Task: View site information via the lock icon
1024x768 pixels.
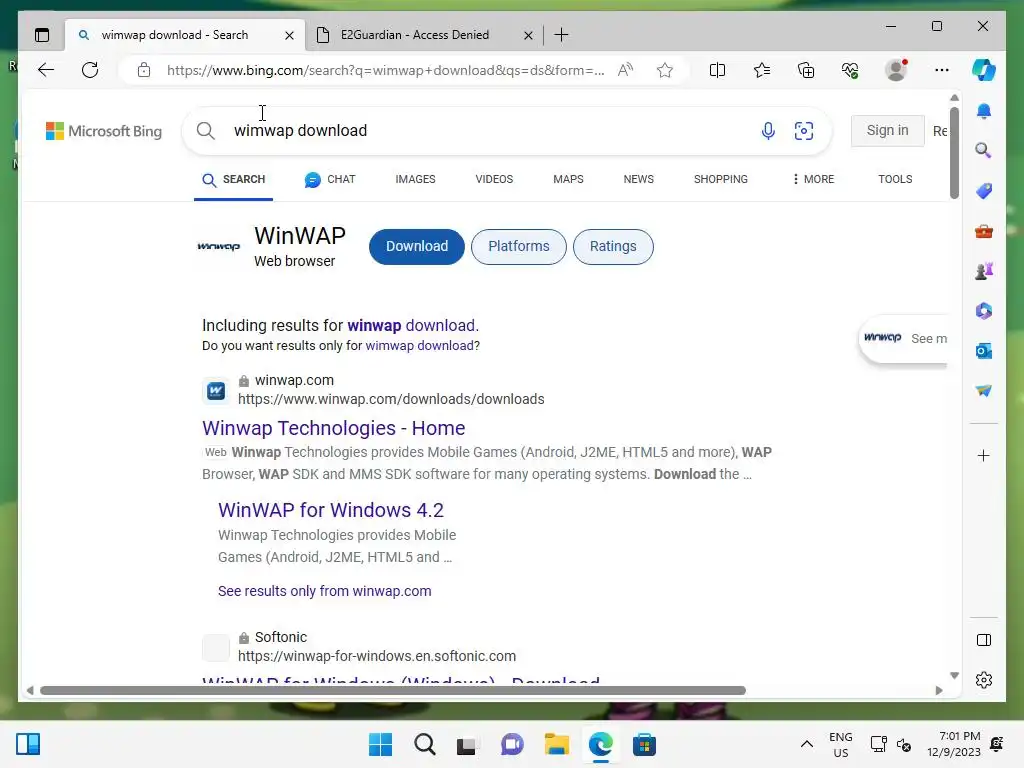Action: pos(144,71)
